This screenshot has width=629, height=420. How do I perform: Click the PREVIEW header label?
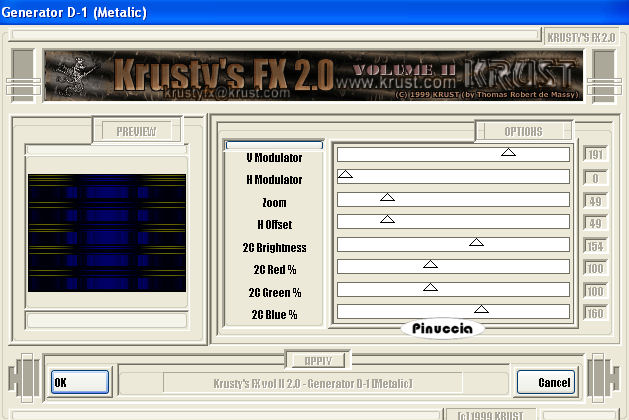click(136, 132)
